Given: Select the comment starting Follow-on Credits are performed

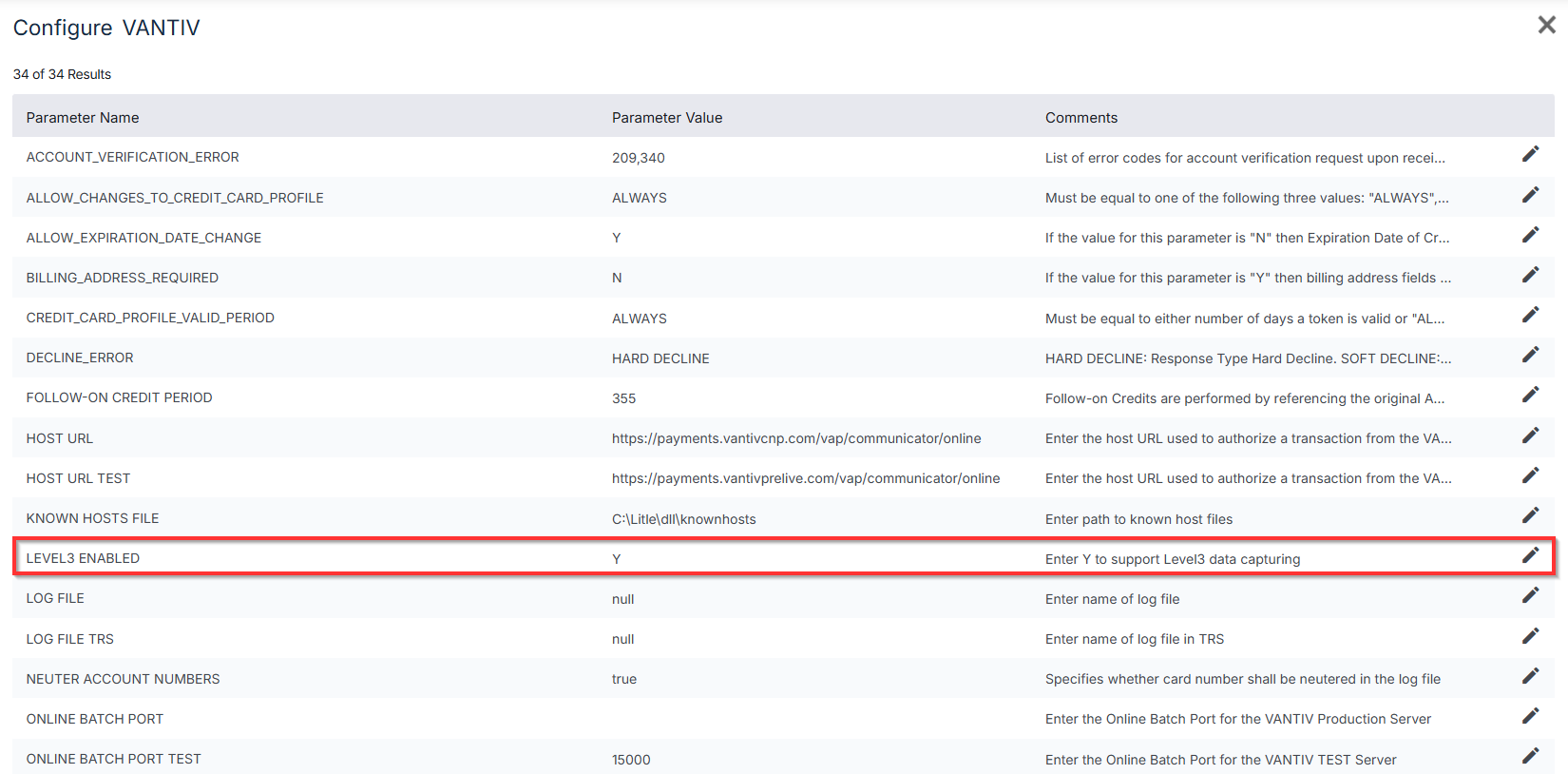Looking at the screenshot, I should point(1245,398).
